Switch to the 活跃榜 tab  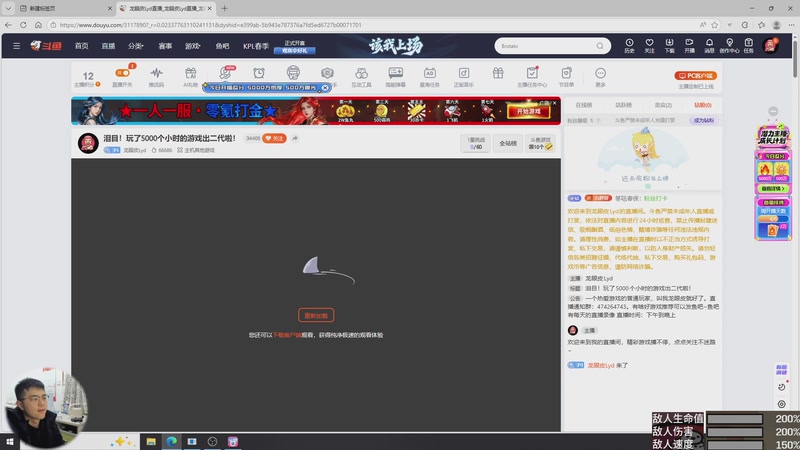[x=623, y=105]
